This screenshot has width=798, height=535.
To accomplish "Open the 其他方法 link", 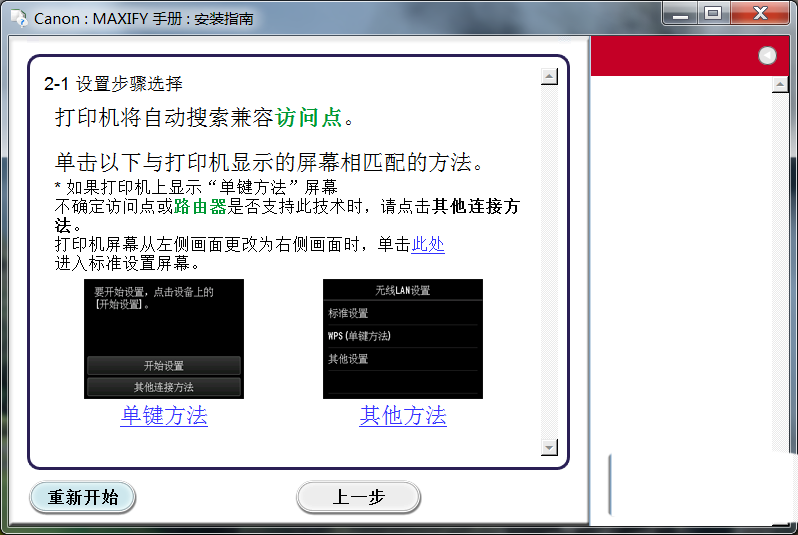I will coord(403,415).
